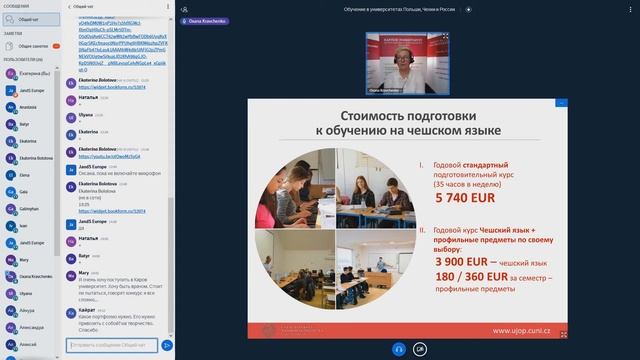Click the message 'Оксана, пока не включайте микрофон'
Image resolution: width=640 pixels, height=360 pixels.
pyautogui.click(x=120, y=173)
